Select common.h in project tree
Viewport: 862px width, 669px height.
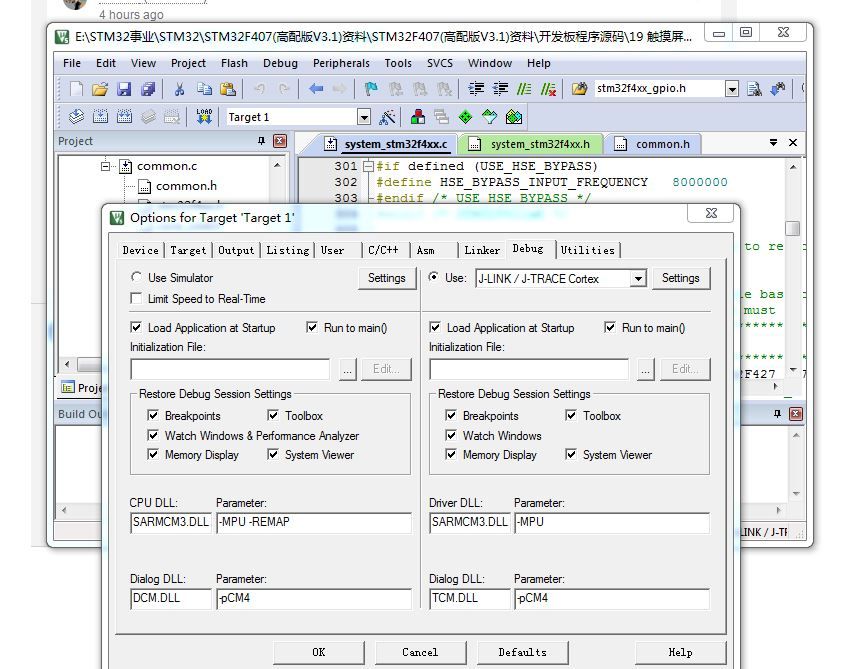[186, 186]
